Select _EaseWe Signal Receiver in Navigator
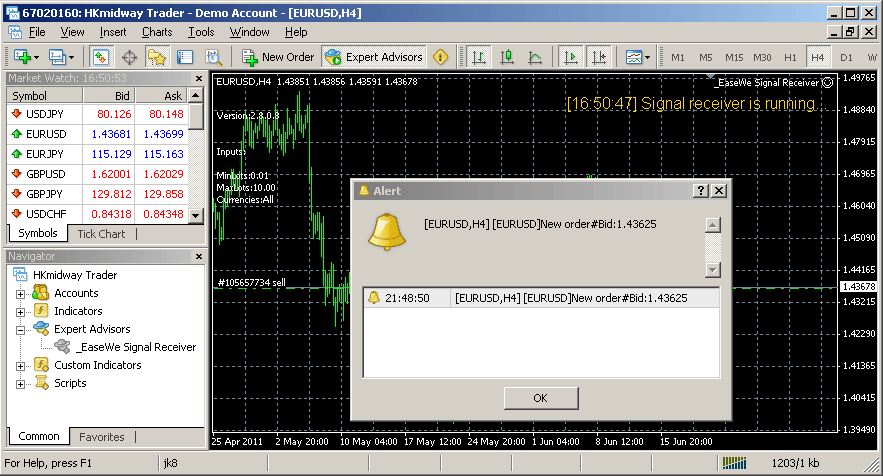 click(x=136, y=347)
